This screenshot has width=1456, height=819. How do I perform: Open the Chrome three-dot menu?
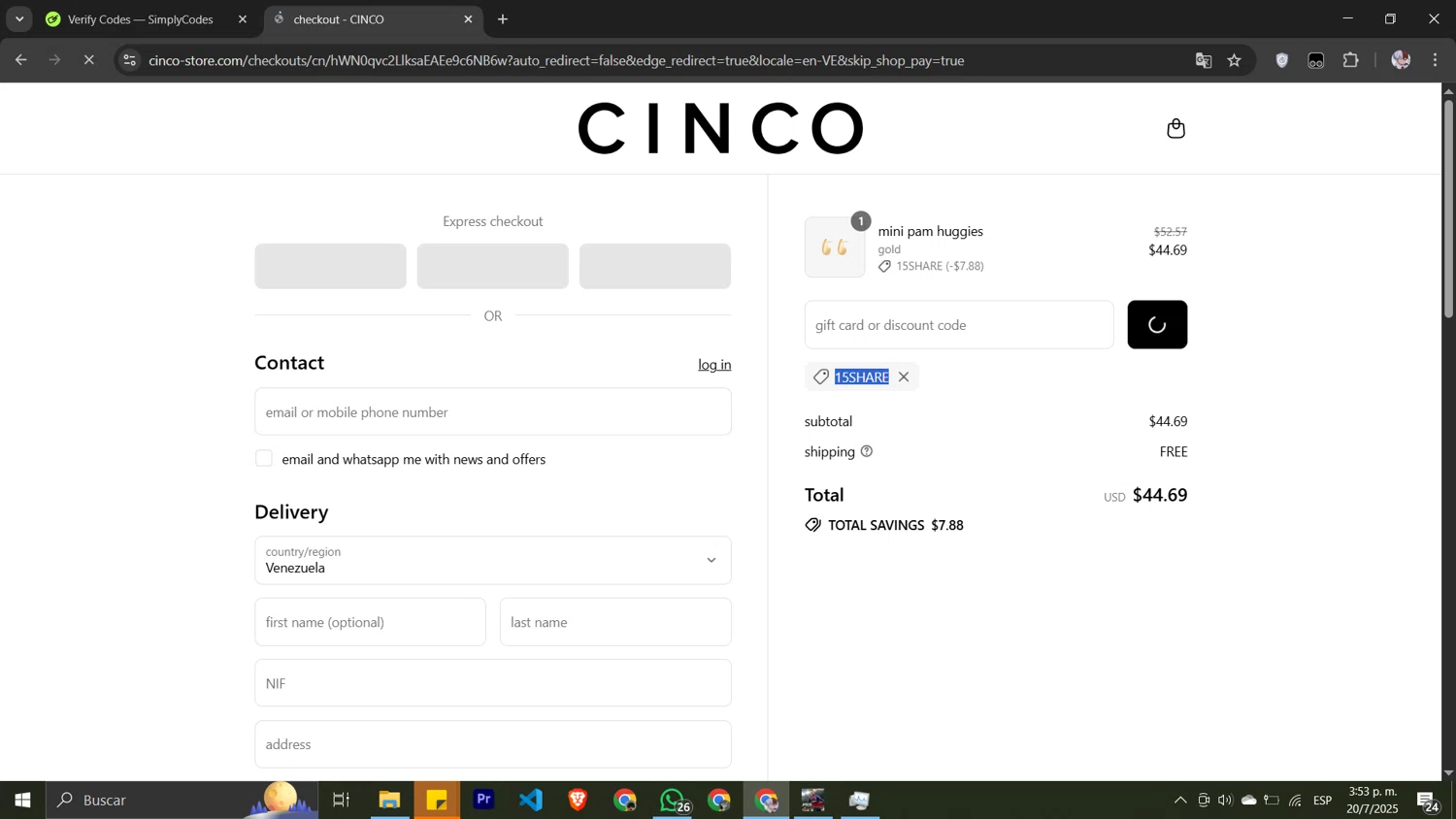click(1436, 60)
